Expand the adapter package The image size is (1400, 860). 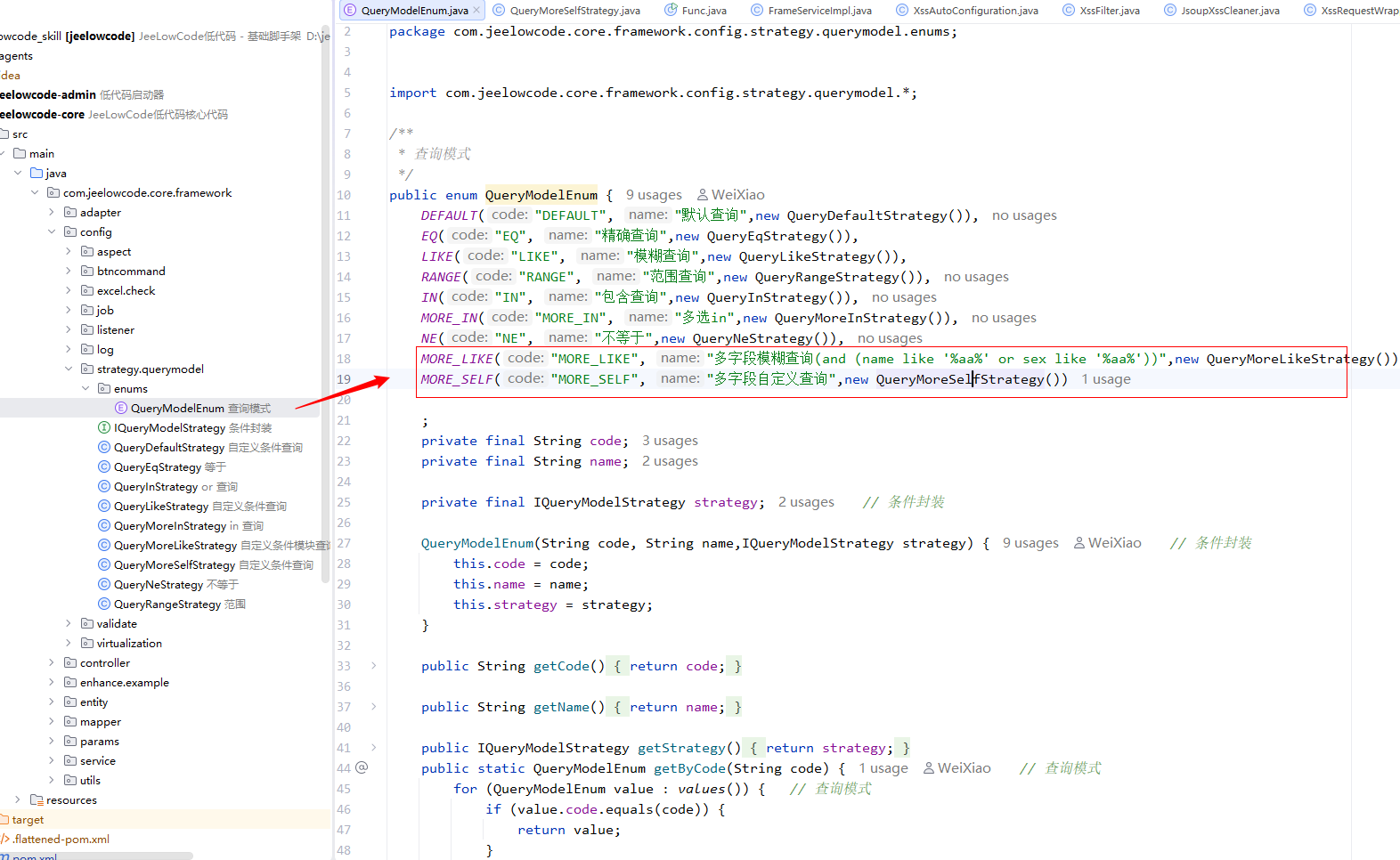tap(52, 212)
